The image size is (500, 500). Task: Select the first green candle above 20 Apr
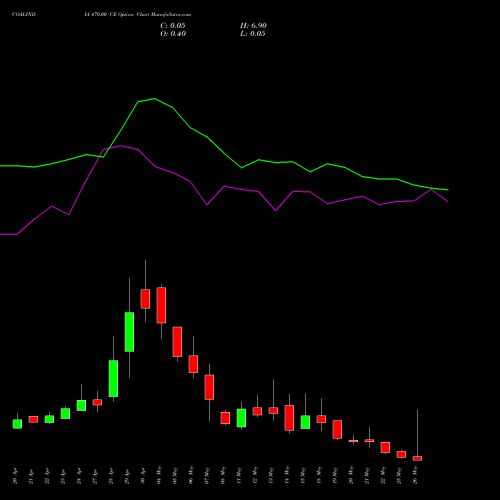point(17,424)
